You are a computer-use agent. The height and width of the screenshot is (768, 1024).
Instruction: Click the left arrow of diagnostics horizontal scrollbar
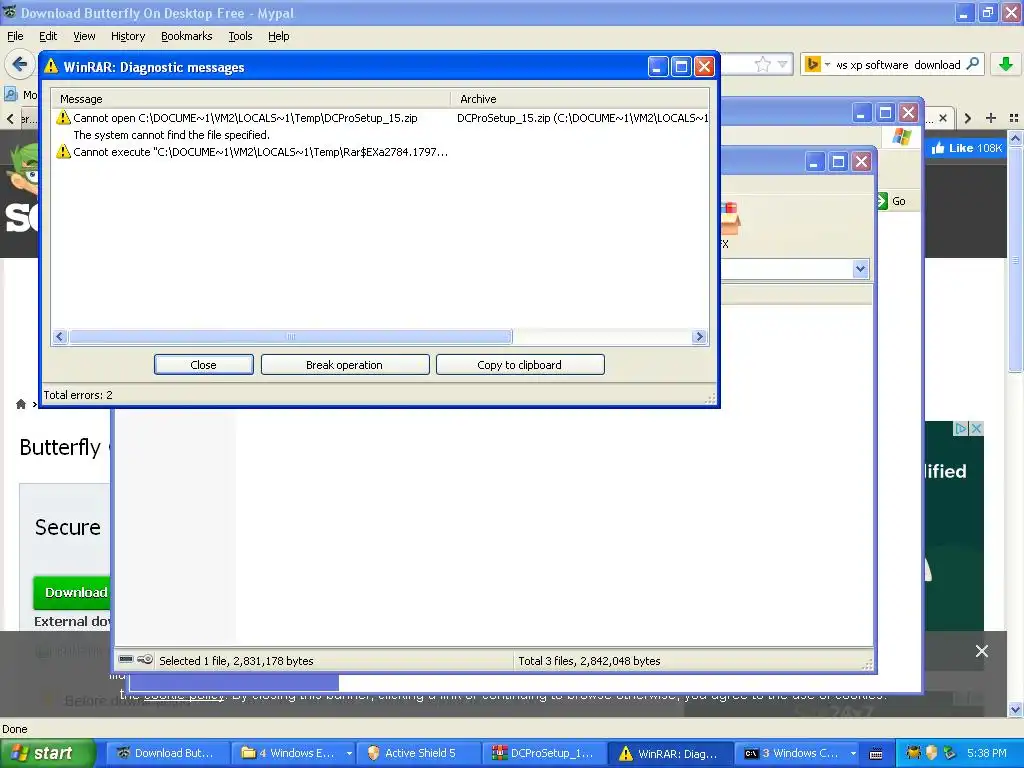60,336
